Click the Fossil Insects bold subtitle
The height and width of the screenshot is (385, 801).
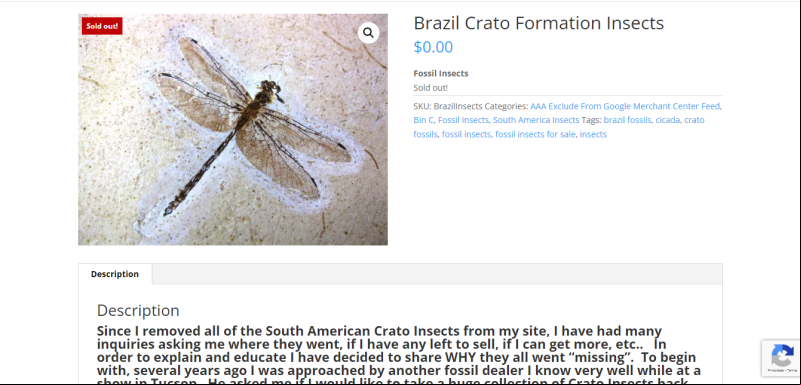pyautogui.click(x=441, y=74)
